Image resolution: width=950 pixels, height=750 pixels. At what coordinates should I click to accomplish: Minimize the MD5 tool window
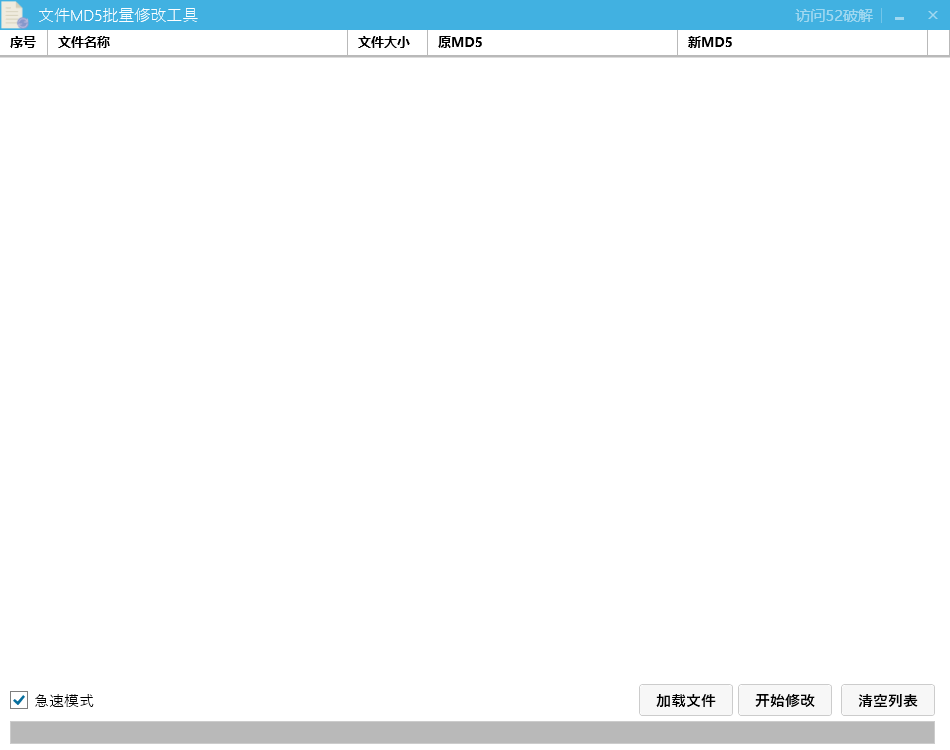click(900, 16)
